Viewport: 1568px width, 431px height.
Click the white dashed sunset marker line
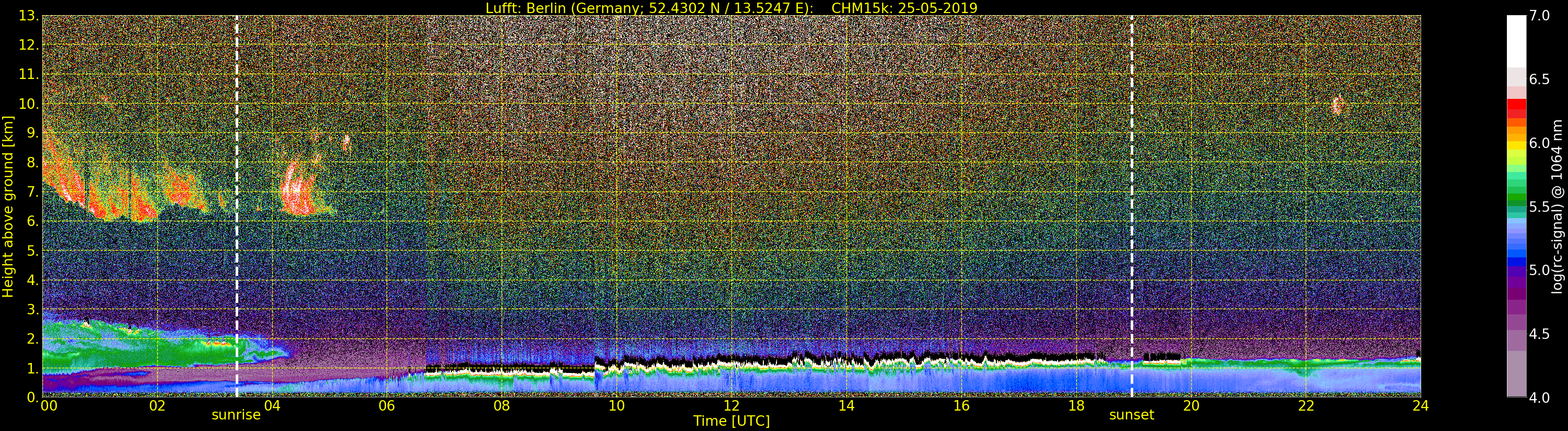coord(1132,207)
